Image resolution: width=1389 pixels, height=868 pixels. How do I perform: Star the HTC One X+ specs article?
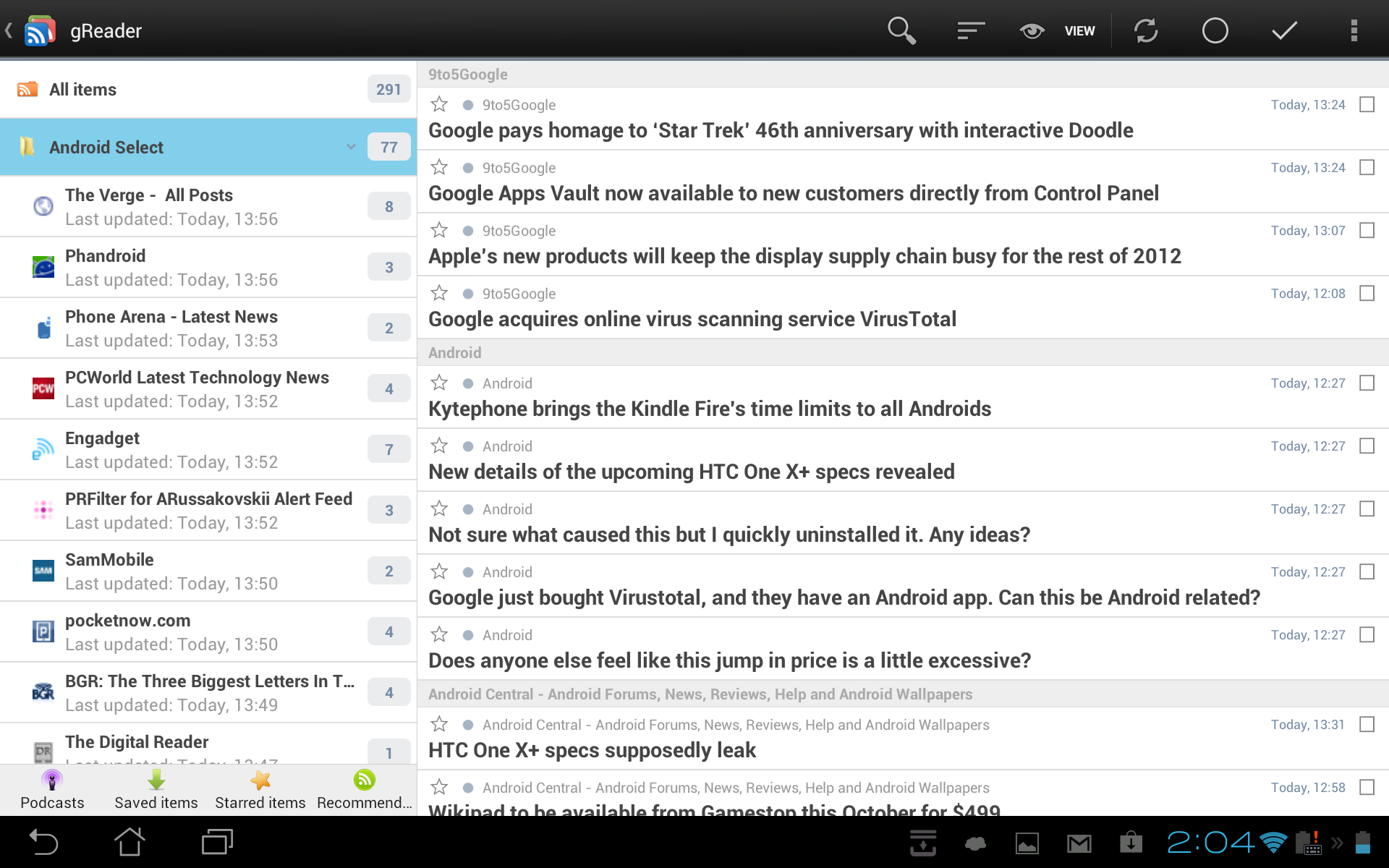click(x=438, y=724)
